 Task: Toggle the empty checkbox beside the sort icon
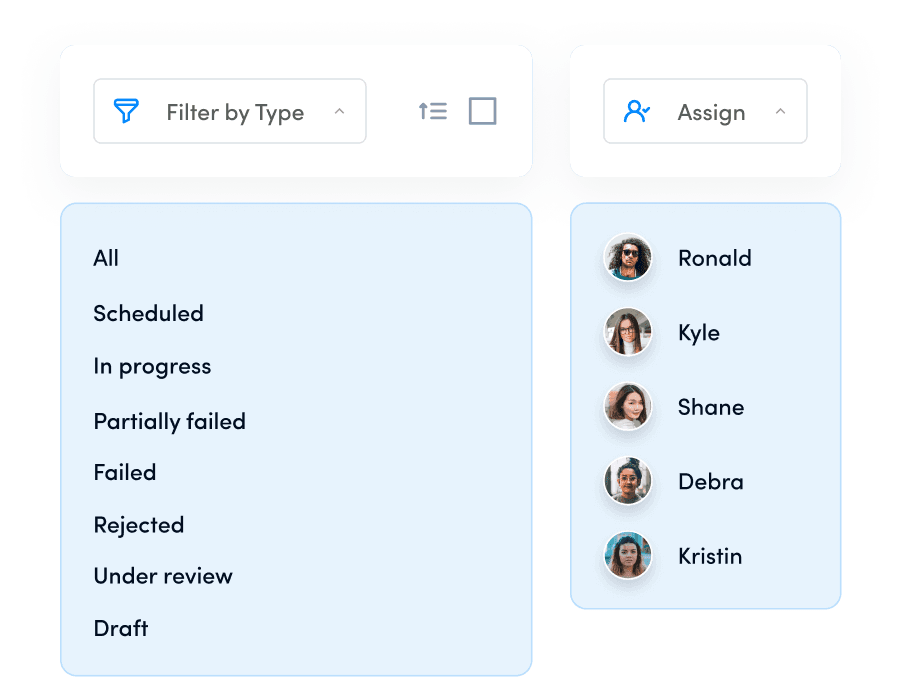point(482,111)
